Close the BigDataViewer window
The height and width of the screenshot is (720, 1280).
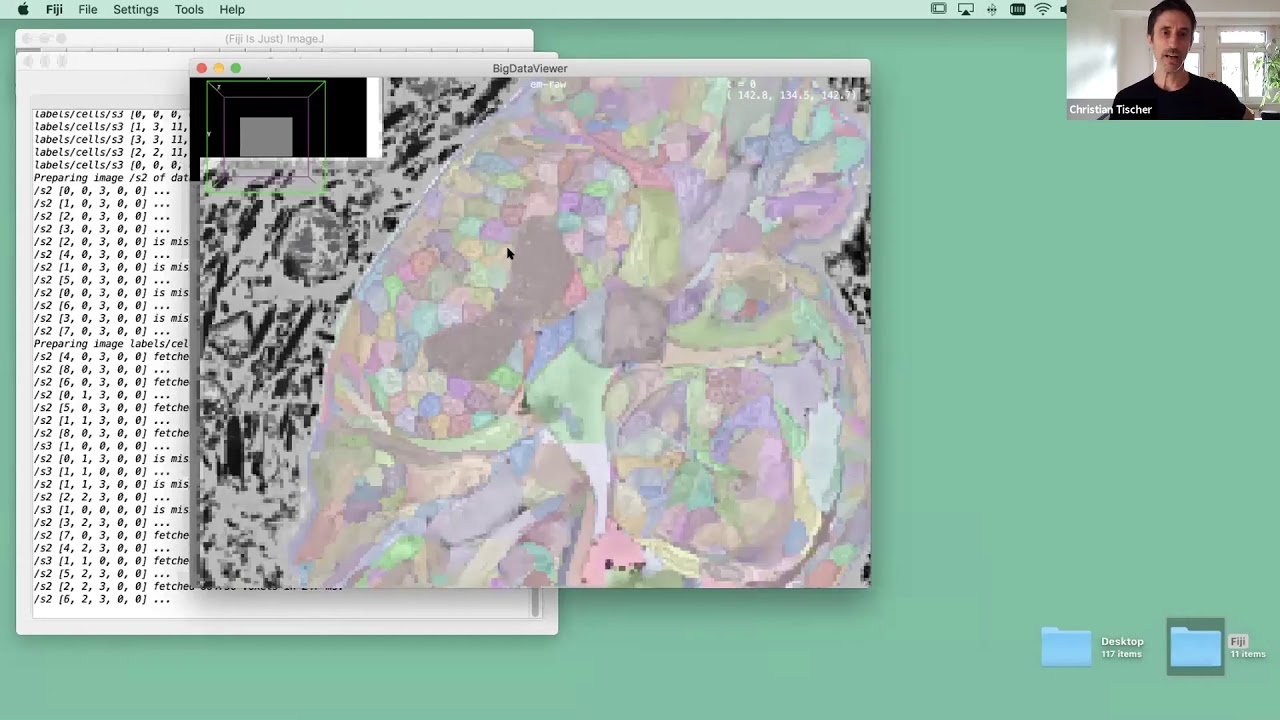pos(202,68)
